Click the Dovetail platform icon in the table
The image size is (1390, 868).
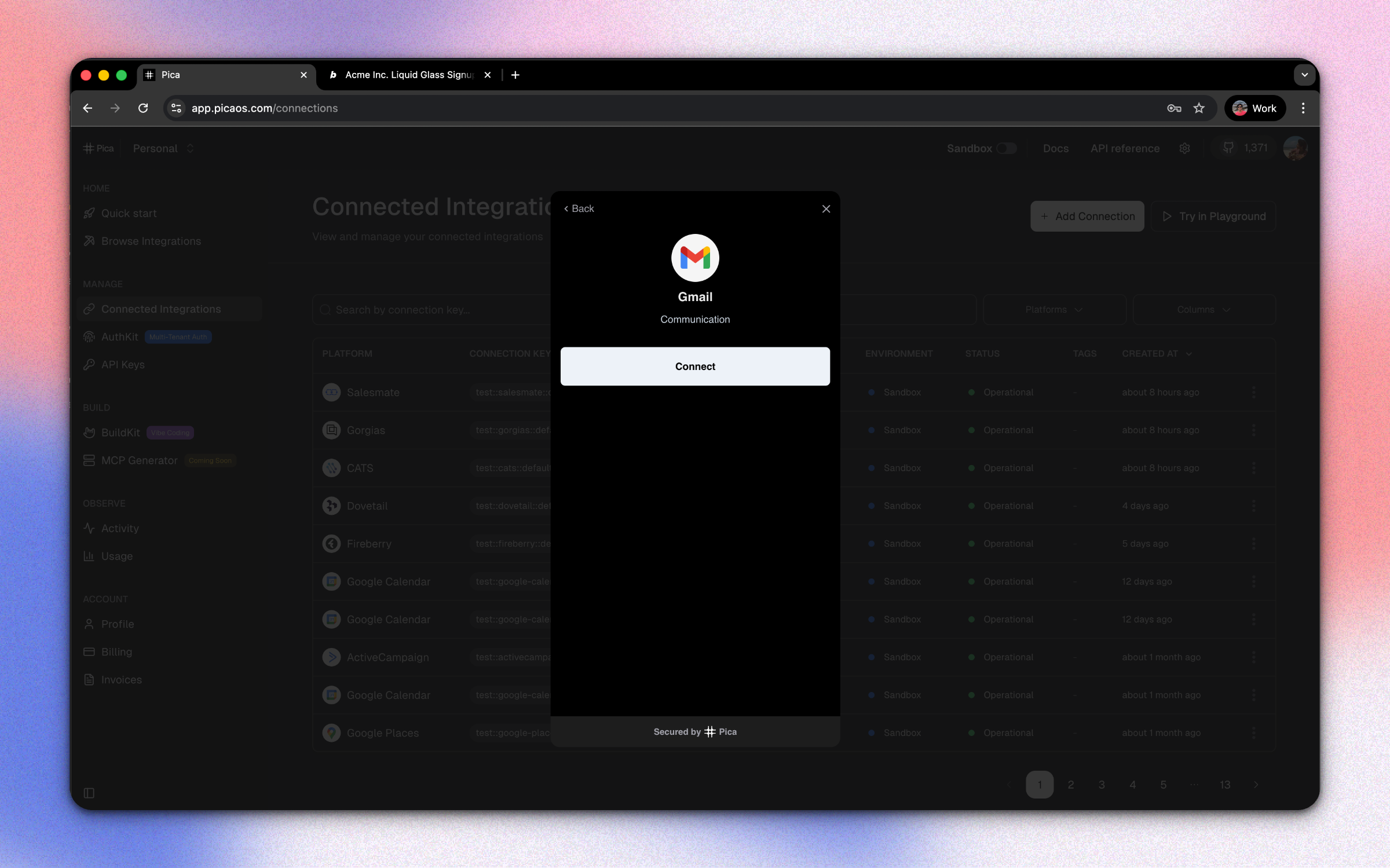click(x=331, y=506)
